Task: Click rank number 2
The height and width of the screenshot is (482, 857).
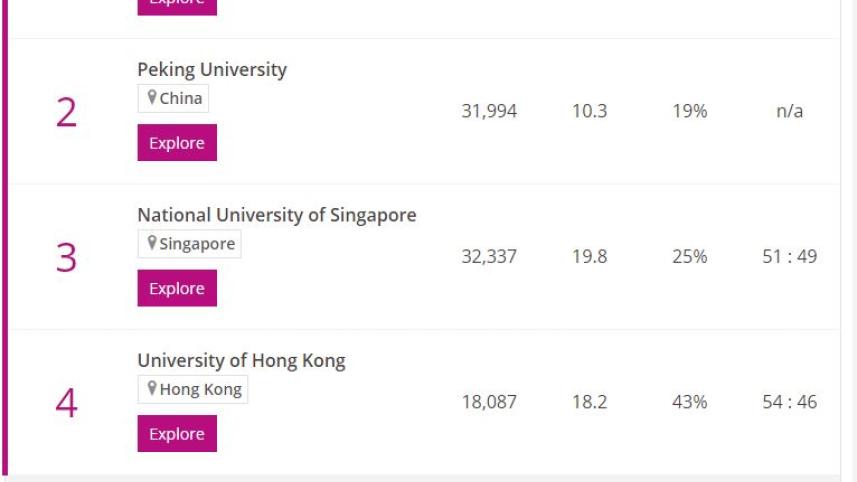Action: [66, 112]
